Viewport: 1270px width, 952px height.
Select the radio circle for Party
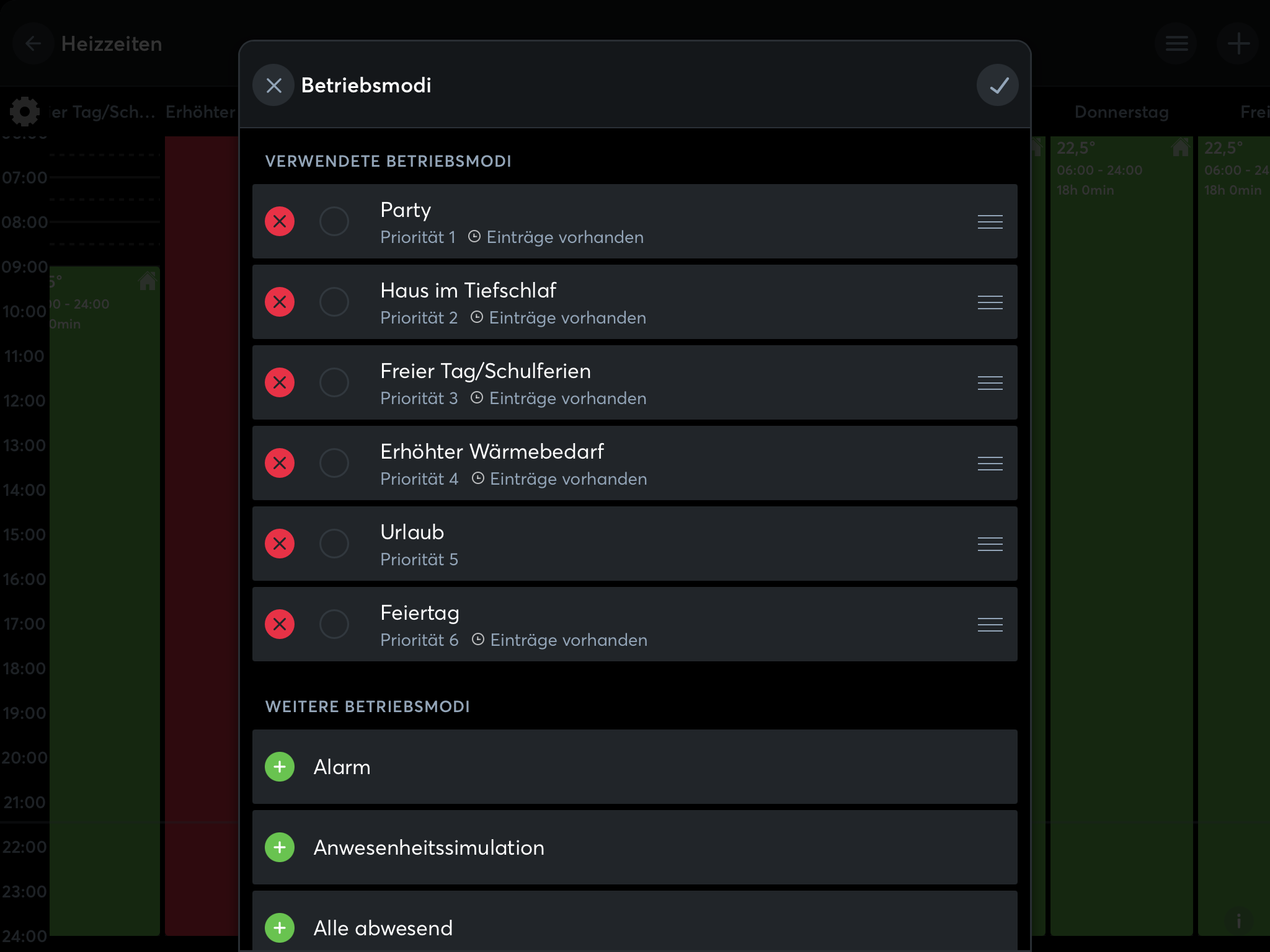[x=334, y=221]
